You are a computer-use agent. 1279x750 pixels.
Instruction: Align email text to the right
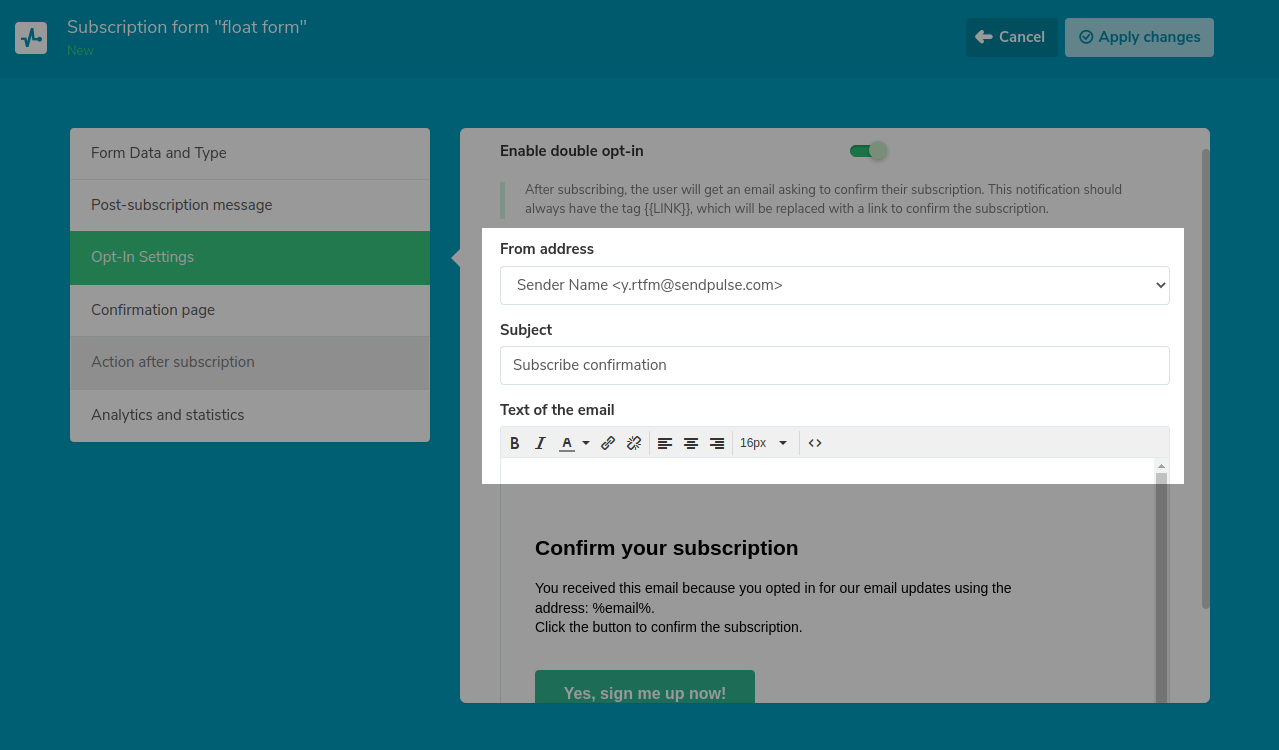717,443
